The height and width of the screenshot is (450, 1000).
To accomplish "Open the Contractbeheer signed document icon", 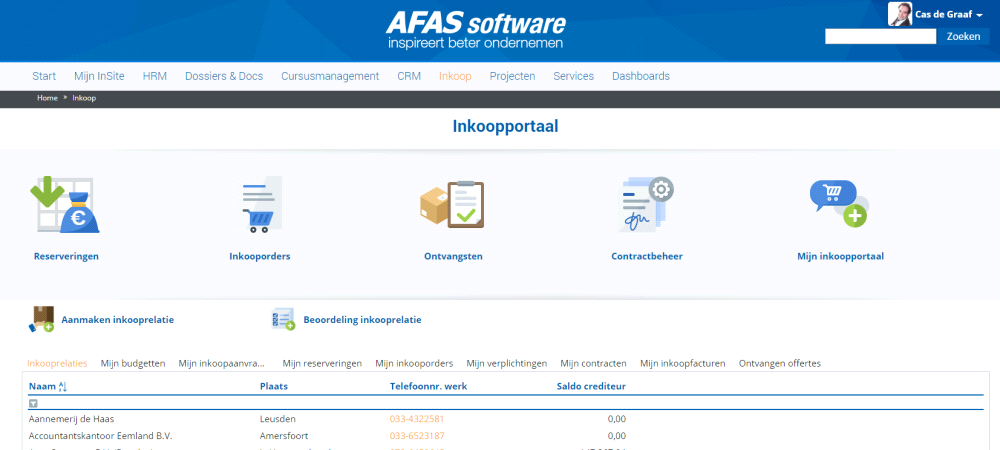I will (647, 204).
